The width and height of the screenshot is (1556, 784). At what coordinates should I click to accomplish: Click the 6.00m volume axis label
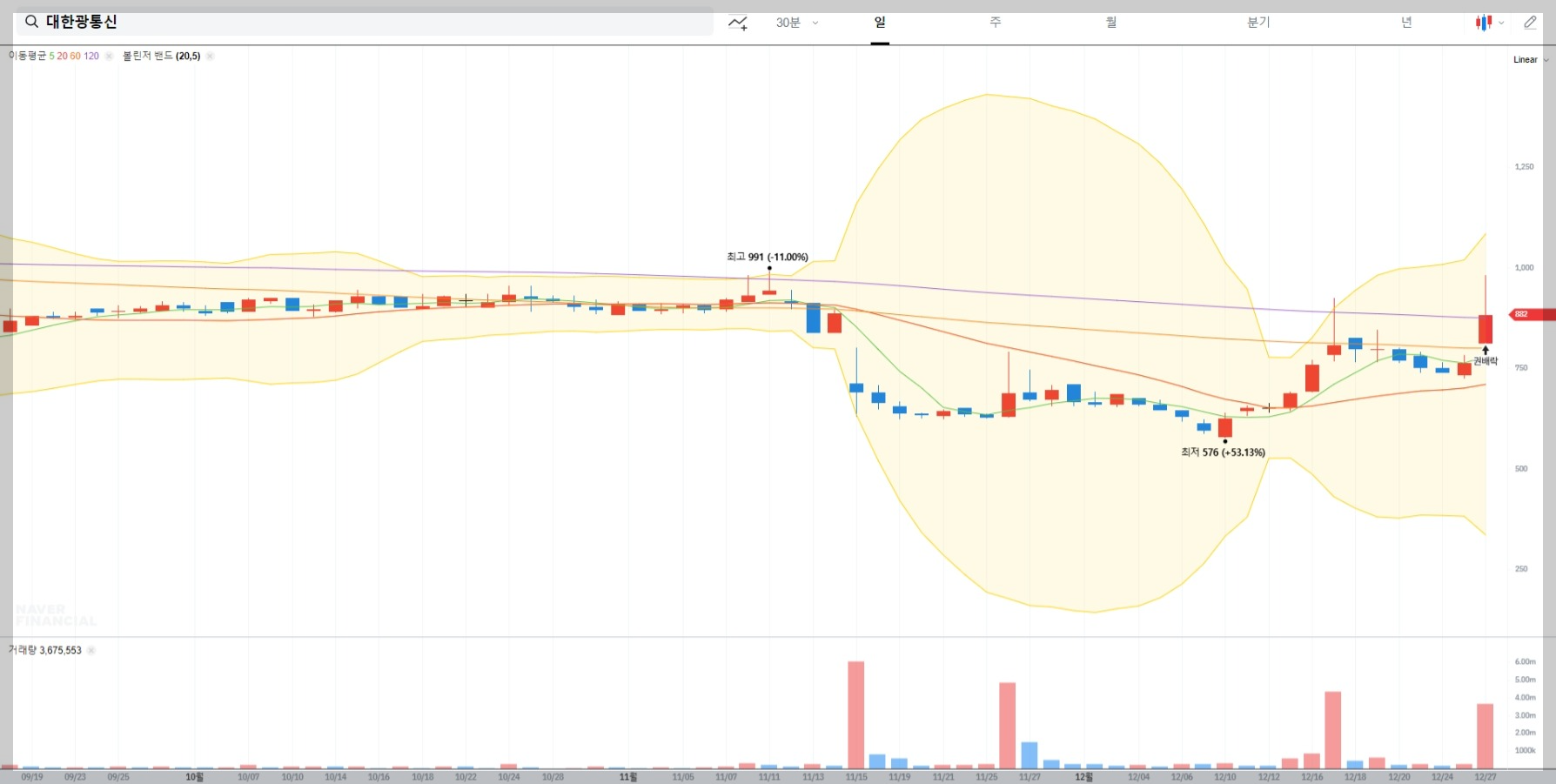click(x=1525, y=662)
